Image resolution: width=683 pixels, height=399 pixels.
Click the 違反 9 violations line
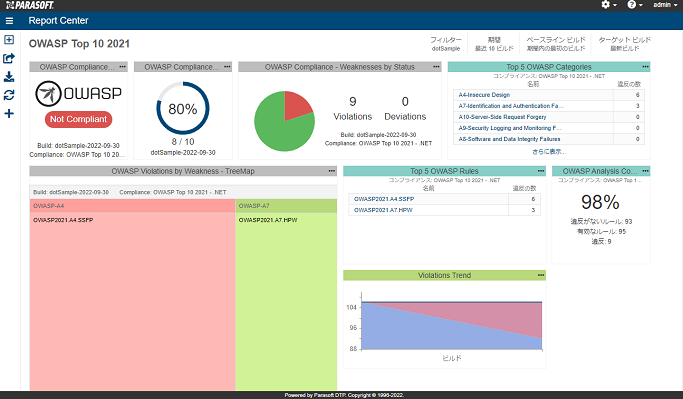pyautogui.click(x=601, y=241)
